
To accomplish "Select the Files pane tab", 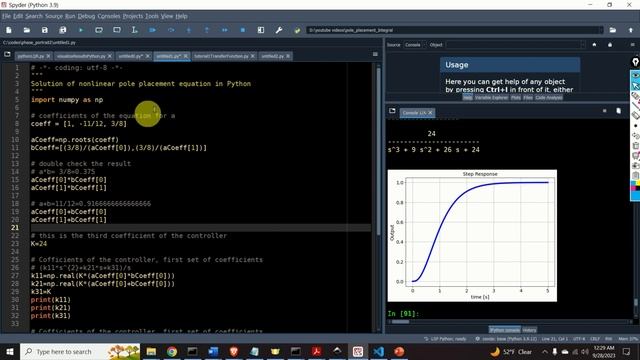I will coord(528,98).
